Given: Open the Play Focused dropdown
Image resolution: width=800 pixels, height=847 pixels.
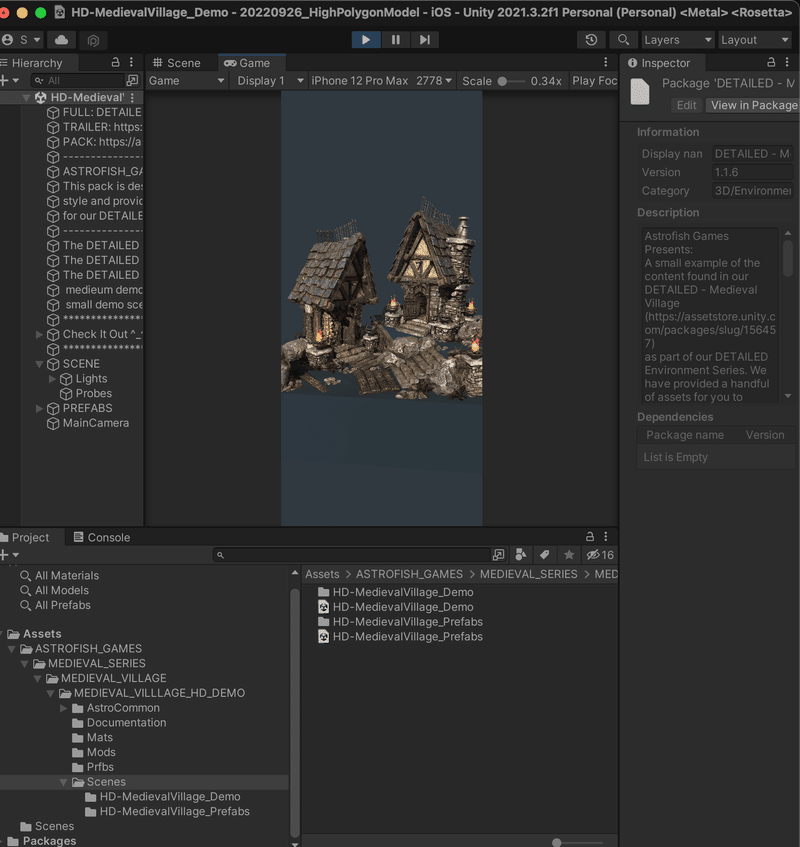Looking at the screenshot, I should click(x=594, y=81).
